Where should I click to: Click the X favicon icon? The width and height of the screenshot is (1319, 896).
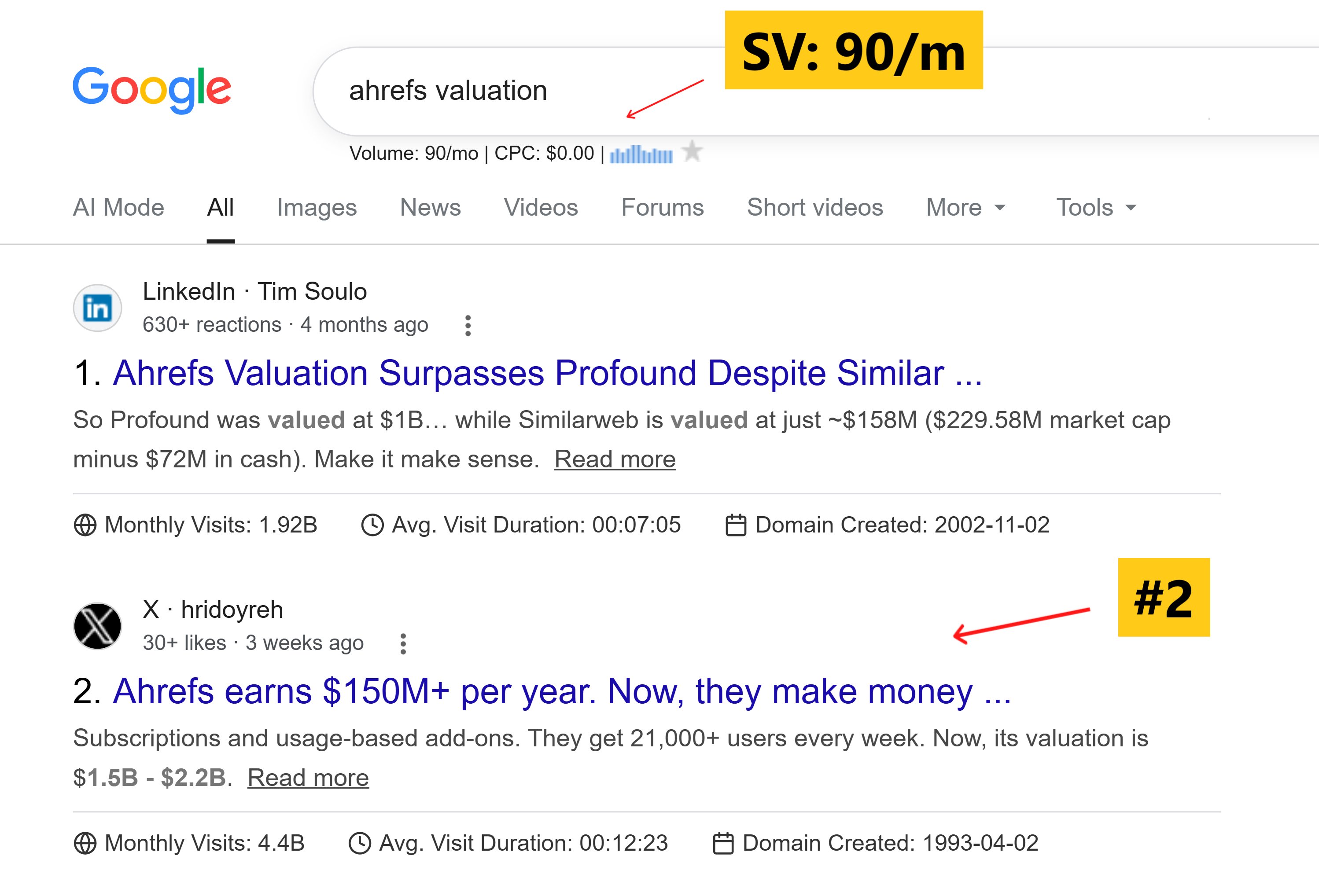click(97, 626)
